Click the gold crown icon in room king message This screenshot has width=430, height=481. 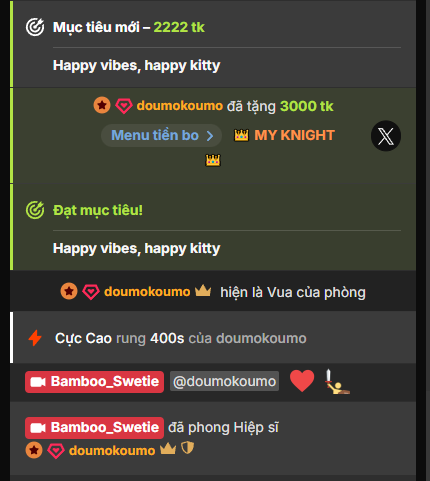pyautogui.click(x=203, y=291)
